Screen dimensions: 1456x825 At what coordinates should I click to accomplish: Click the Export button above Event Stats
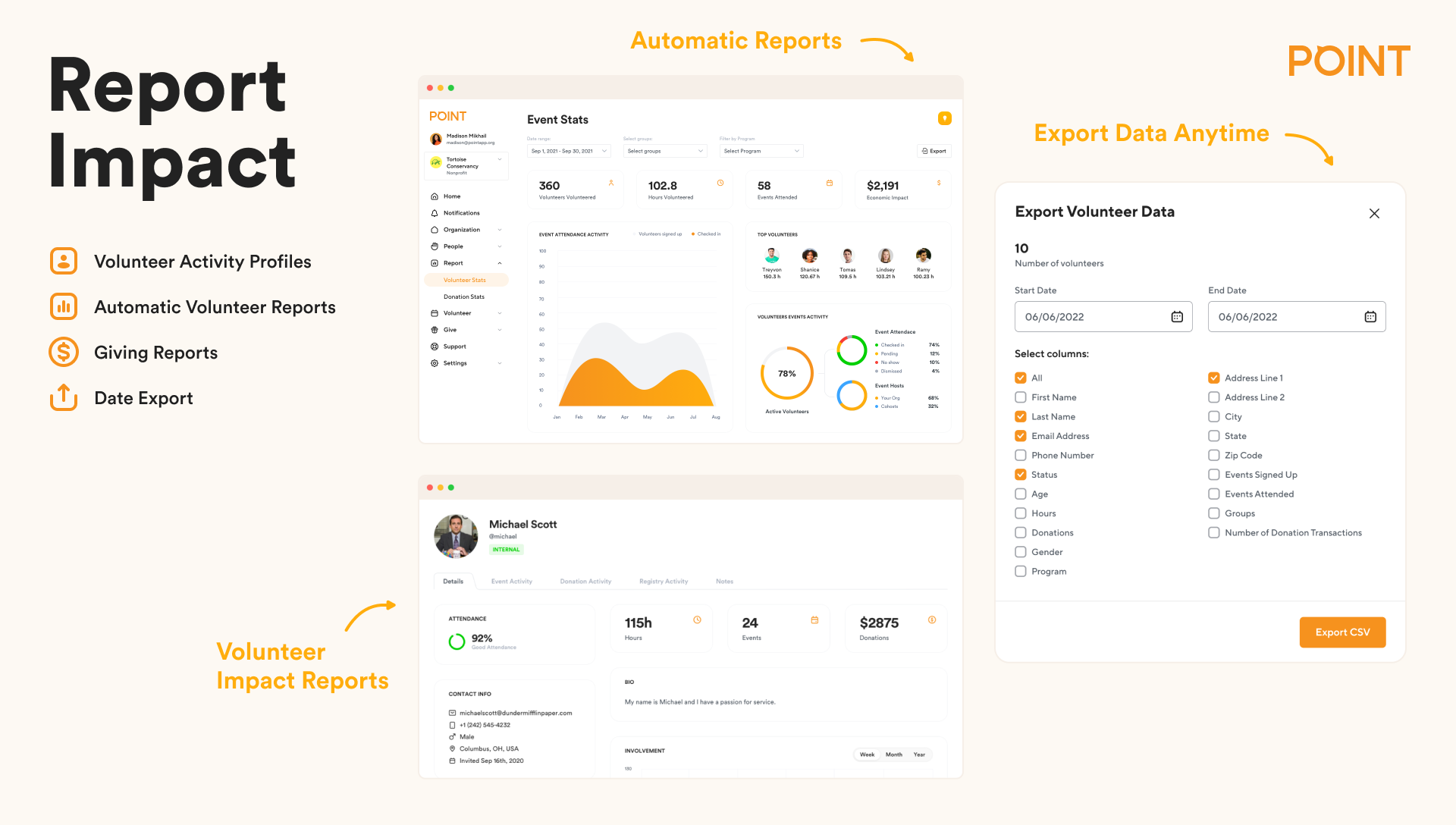pyautogui.click(x=934, y=151)
